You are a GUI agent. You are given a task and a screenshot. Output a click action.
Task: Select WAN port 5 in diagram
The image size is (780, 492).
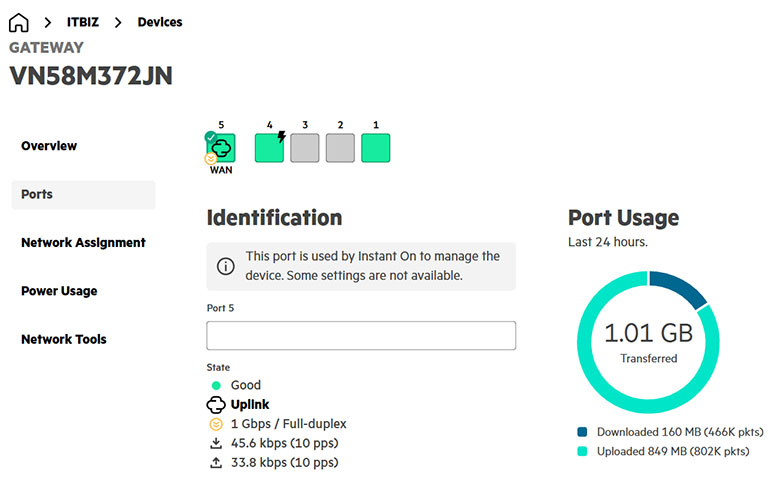pyautogui.click(x=221, y=148)
